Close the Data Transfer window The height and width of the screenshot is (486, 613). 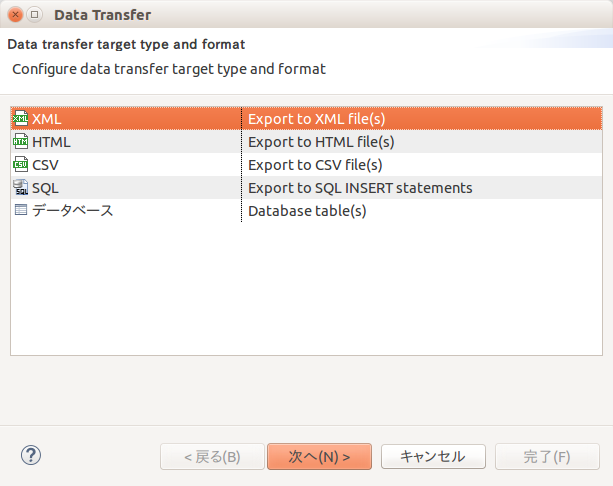(15, 14)
